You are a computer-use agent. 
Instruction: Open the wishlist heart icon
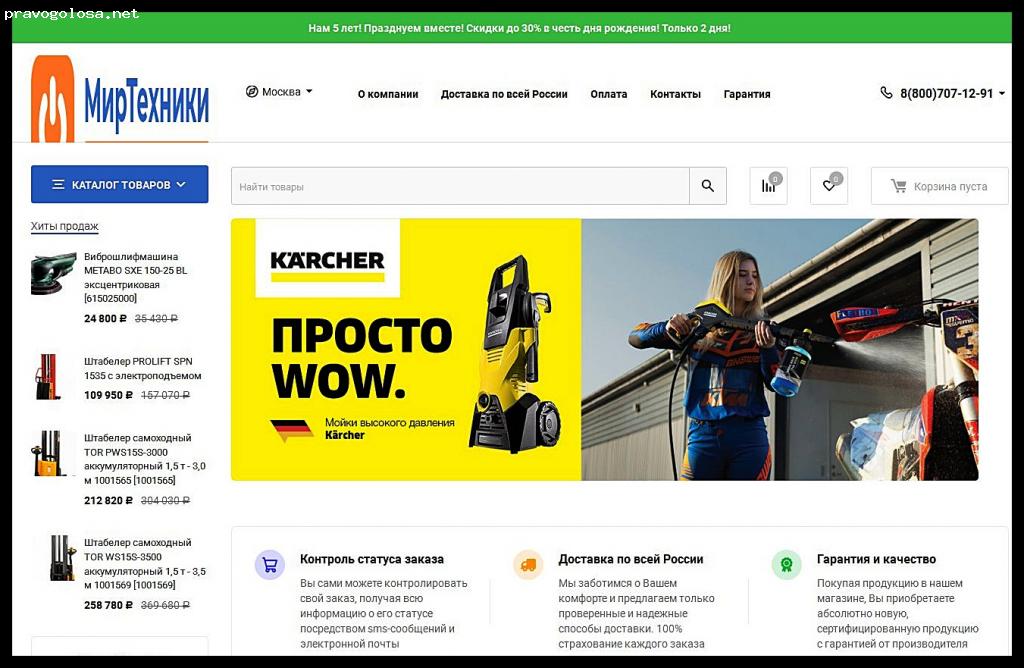(827, 186)
